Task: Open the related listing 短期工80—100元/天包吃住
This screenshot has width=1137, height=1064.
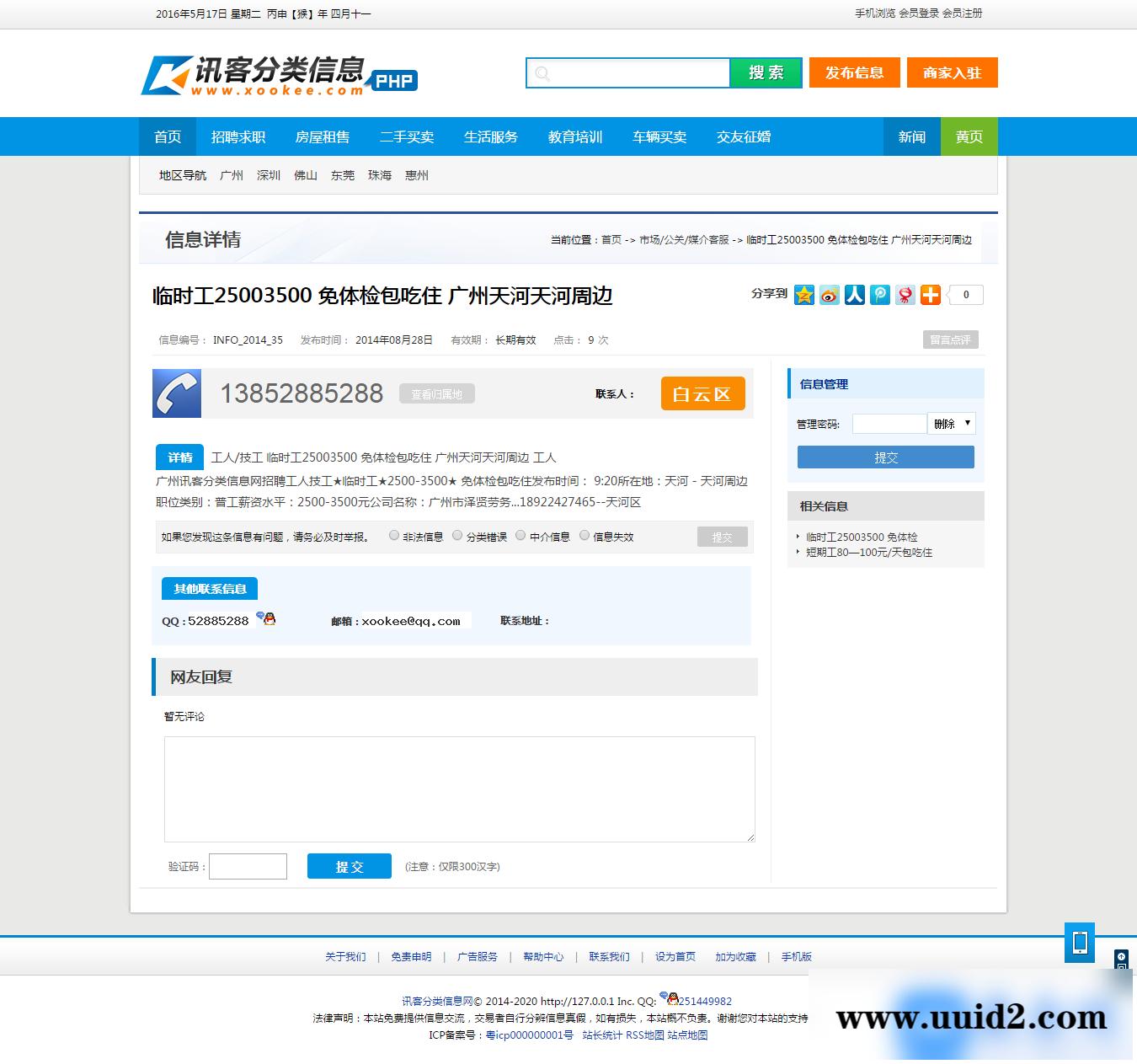Action: [868, 552]
